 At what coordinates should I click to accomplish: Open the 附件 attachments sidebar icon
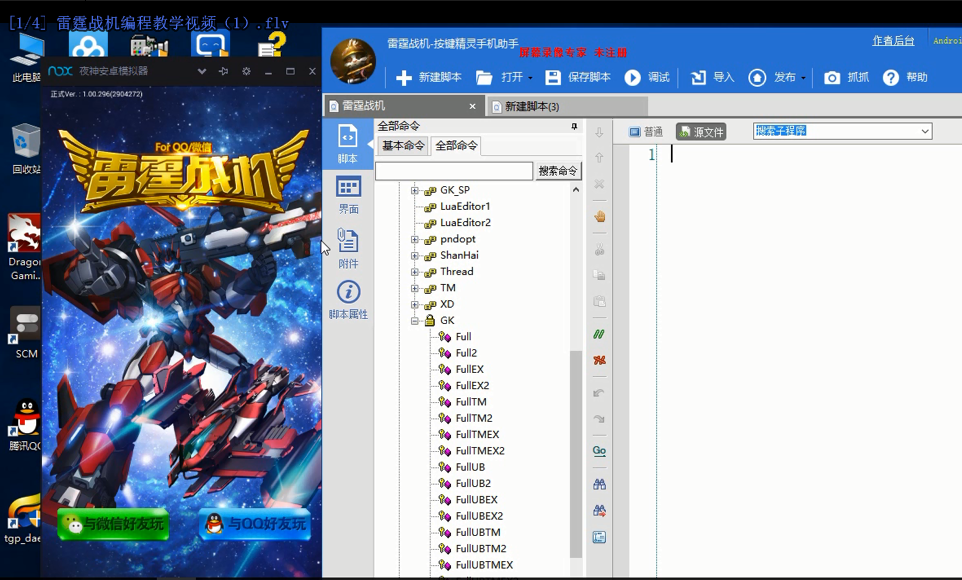pyautogui.click(x=348, y=247)
